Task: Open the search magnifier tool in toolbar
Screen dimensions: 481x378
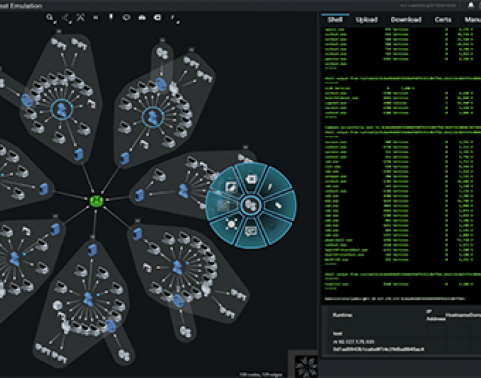Action: pyautogui.click(x=50, y=17)
